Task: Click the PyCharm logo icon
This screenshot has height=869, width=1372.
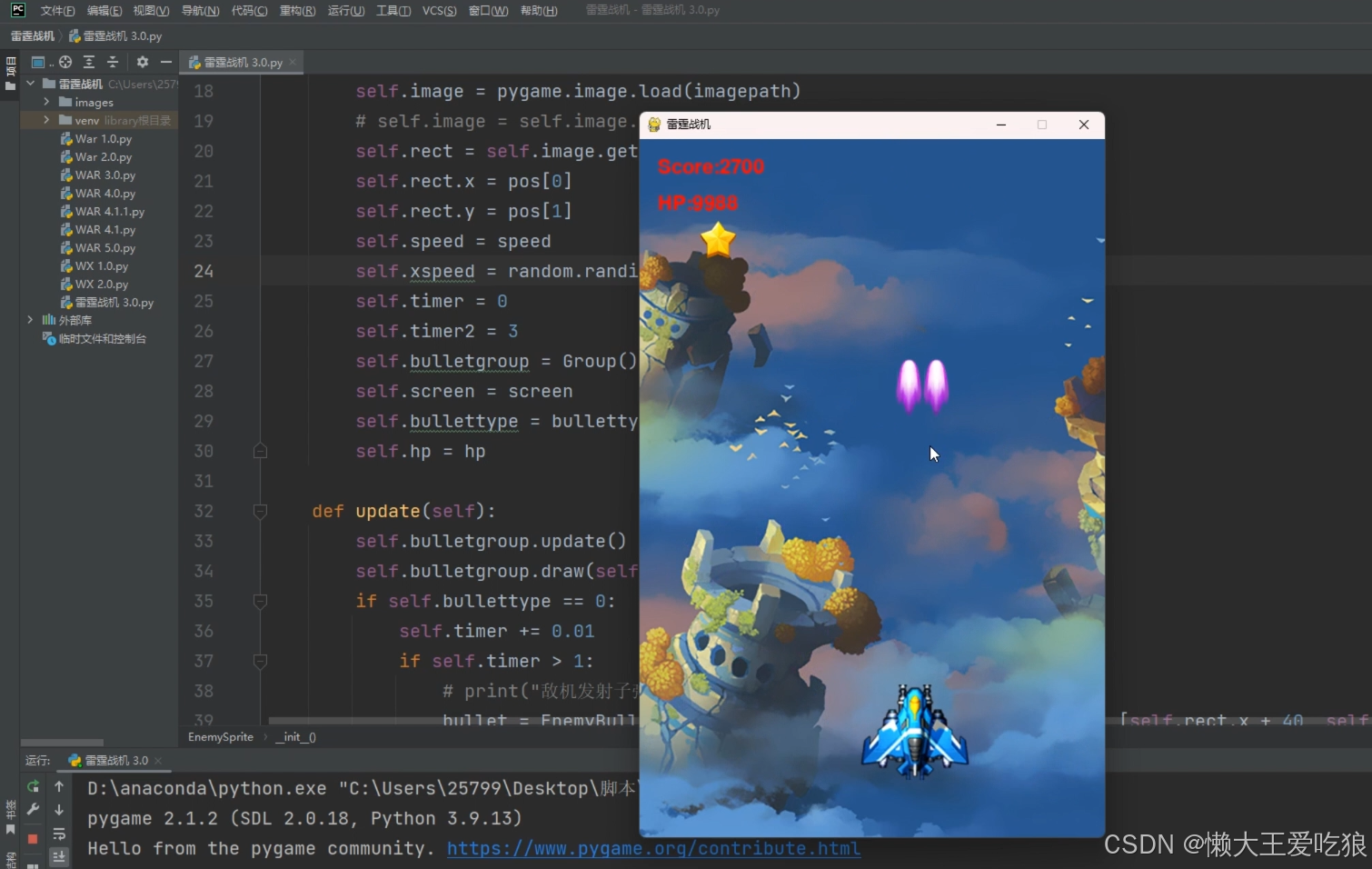Action: (x=17, y=10)
